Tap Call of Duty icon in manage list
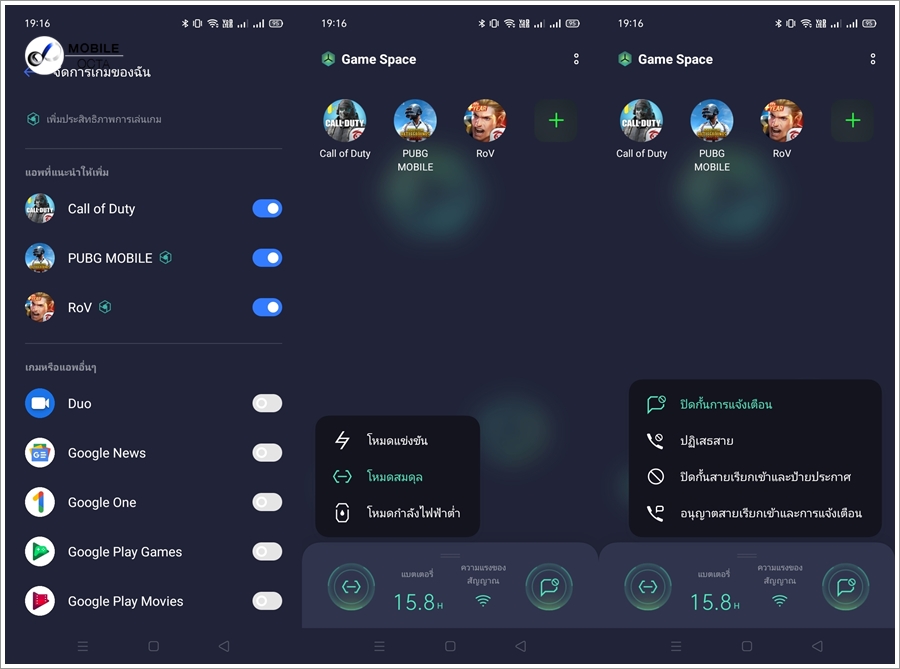This screenshot has height=669, width=900. 40,208
